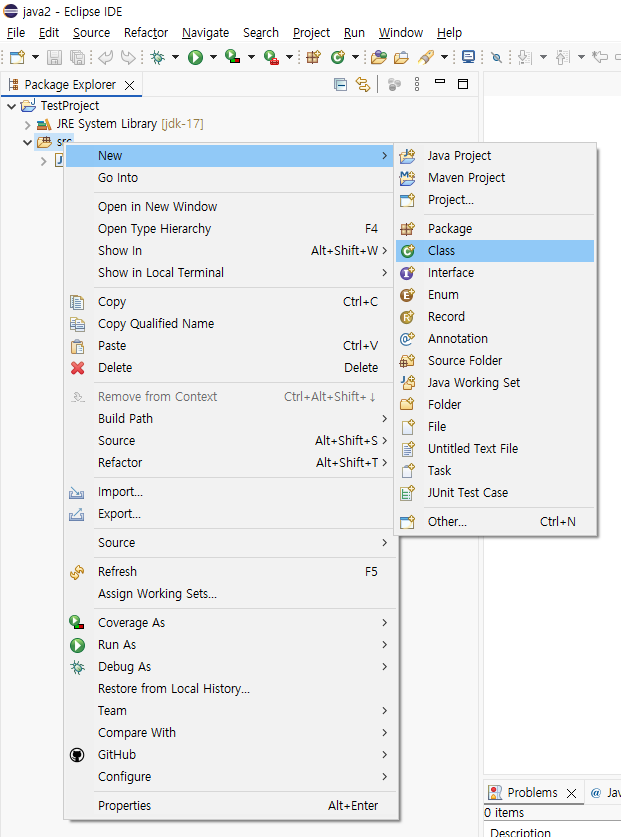The image size is (621, 837).
Task: Select Import... in context menu
Action: tap(230, 492)
